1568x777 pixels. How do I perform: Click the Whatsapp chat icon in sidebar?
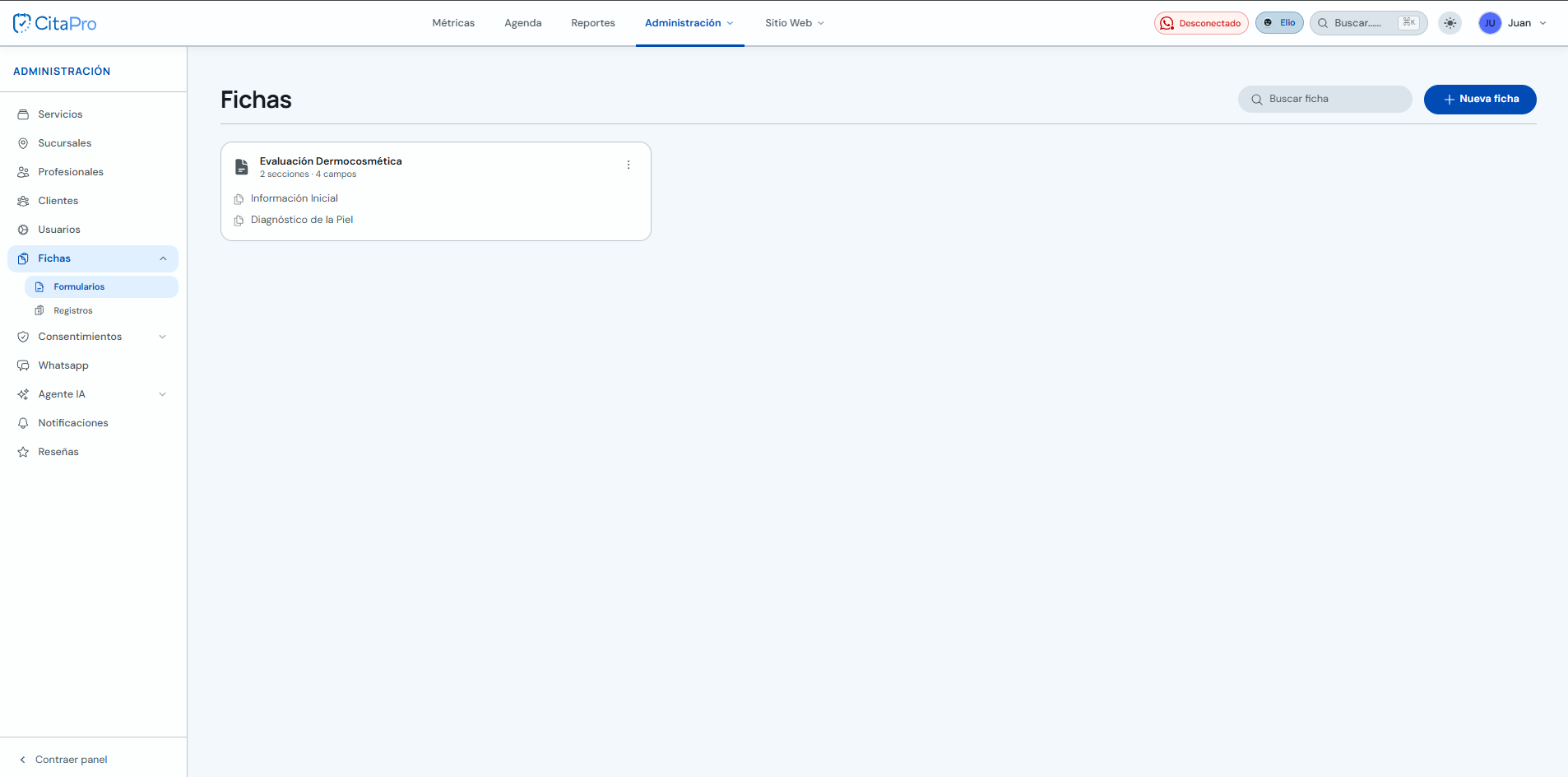[x=23, y=365]
